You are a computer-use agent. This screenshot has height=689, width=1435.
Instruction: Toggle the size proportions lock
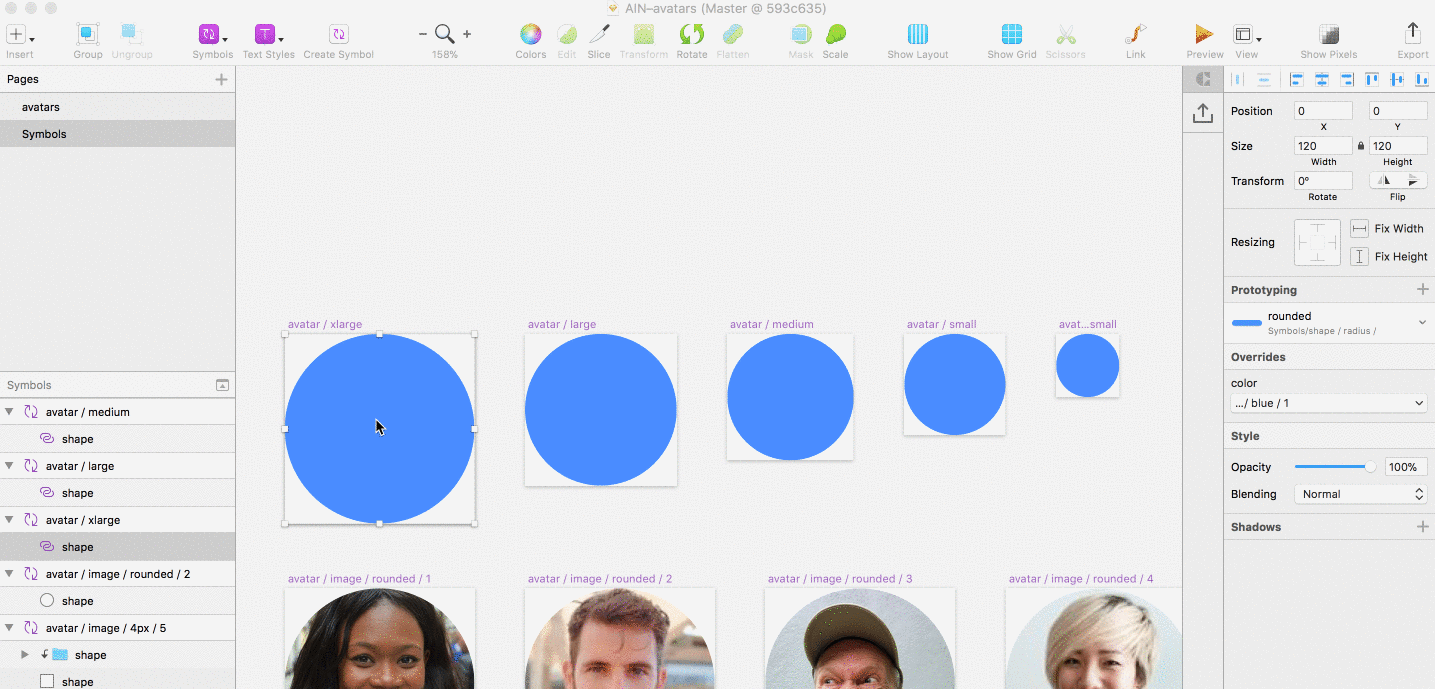click(1361, 146)
